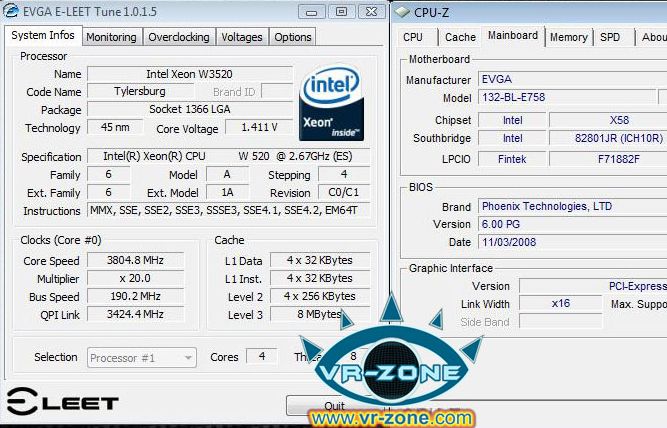Expand the Processor #1 selection dropdown
667x428 pixels.
tap(142, 358)
